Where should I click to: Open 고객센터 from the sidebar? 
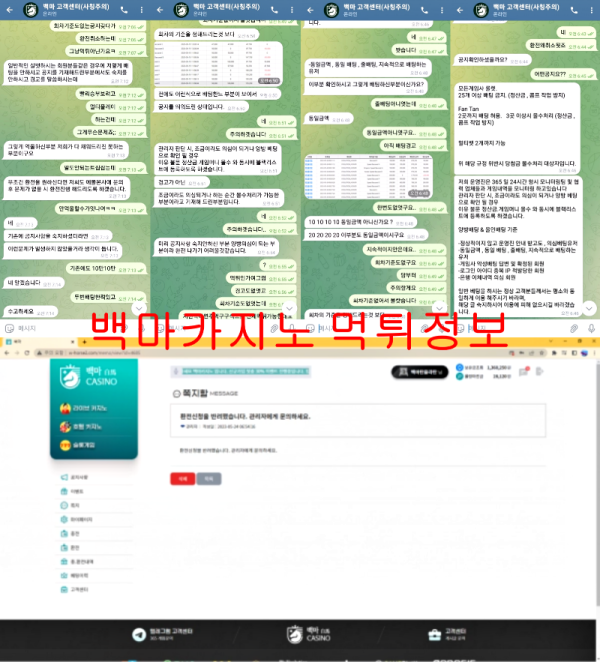point(74,589)
